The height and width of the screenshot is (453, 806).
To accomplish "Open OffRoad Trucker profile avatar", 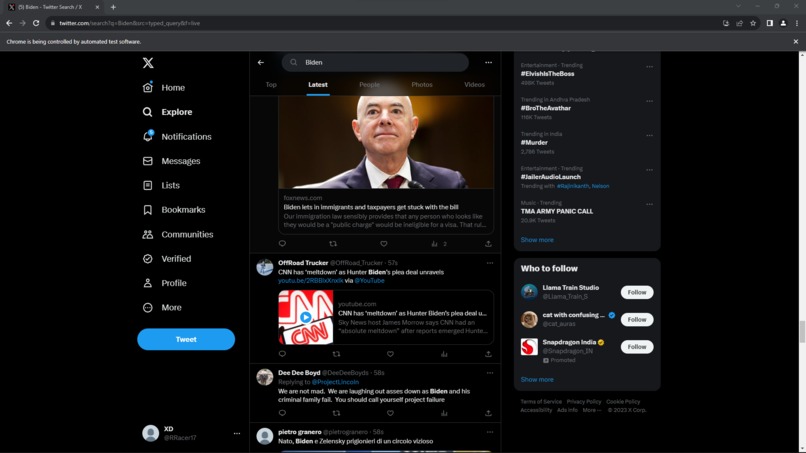I will click(265, 267).
